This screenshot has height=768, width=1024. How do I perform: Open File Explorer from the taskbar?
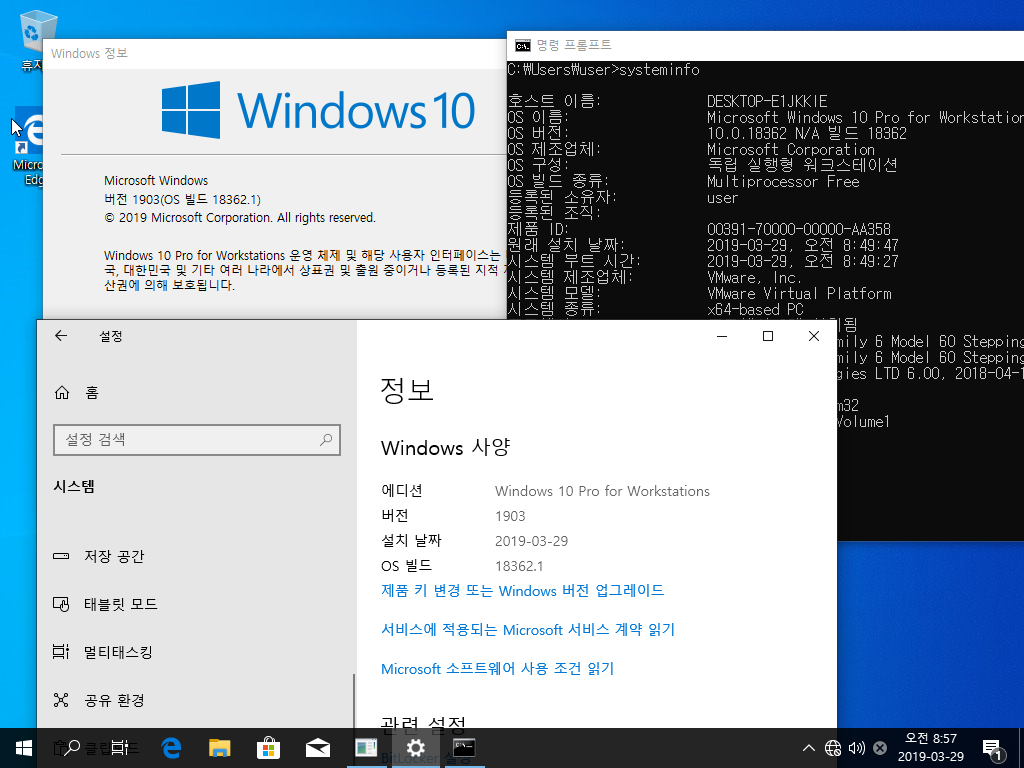tap(219, 748)
